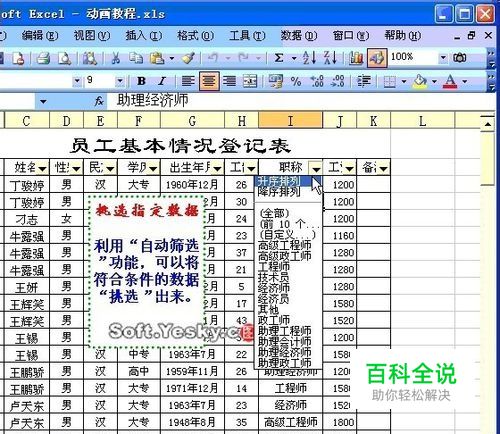Open the 工具(T) menu
The image size is (500, 434).
pyautogui.click(x=247, y=35)
